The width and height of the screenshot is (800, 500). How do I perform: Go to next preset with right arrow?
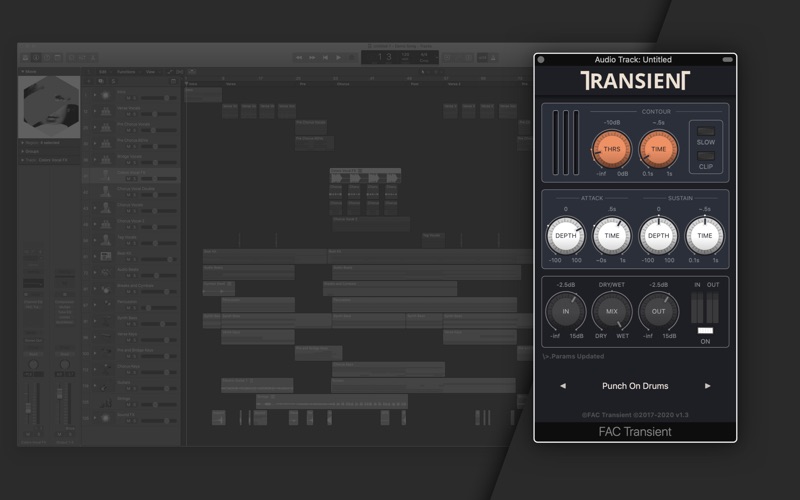coord(708,386)
